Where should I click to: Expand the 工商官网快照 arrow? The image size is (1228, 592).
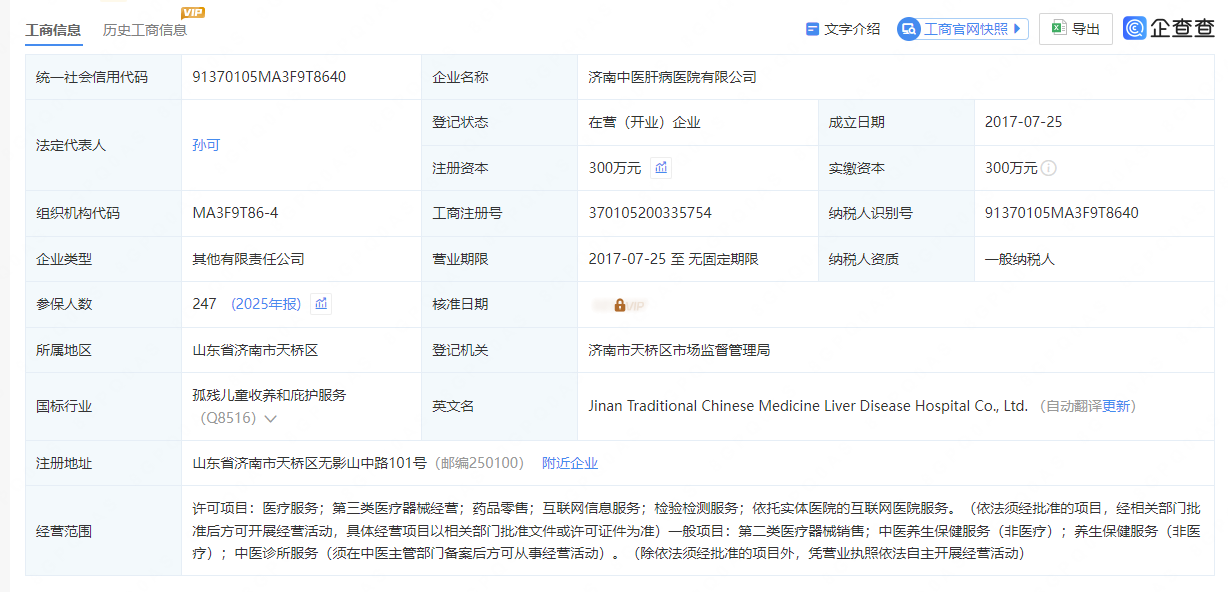click(x=1018, y=29)
